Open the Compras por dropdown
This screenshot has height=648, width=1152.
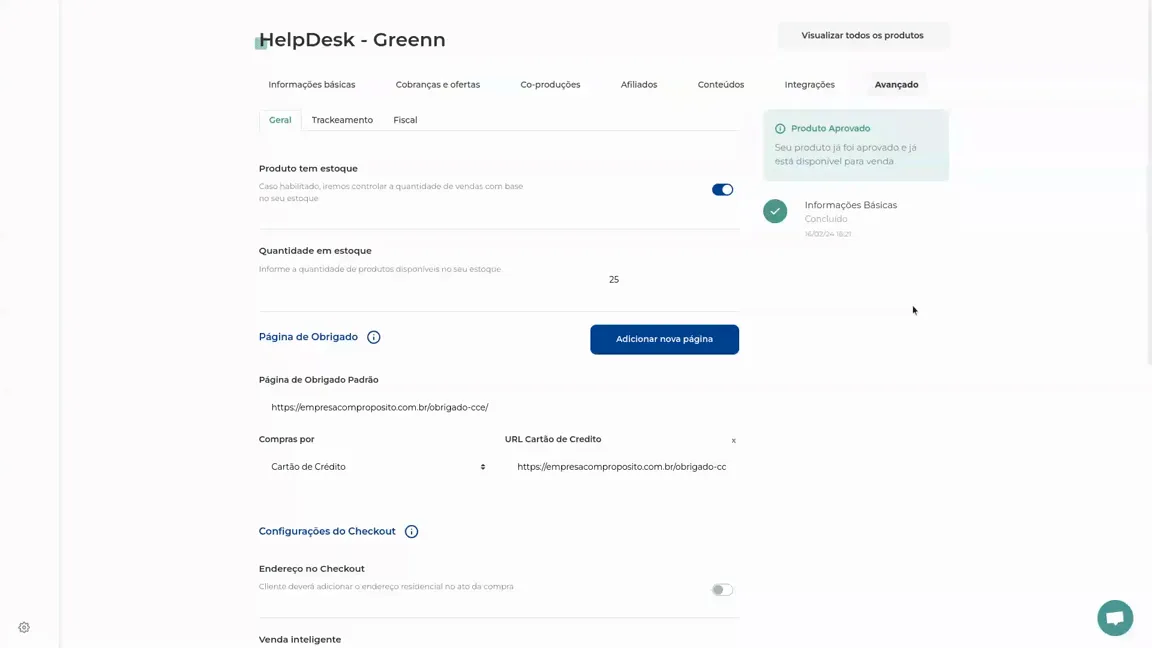click(x=378, y=467)
